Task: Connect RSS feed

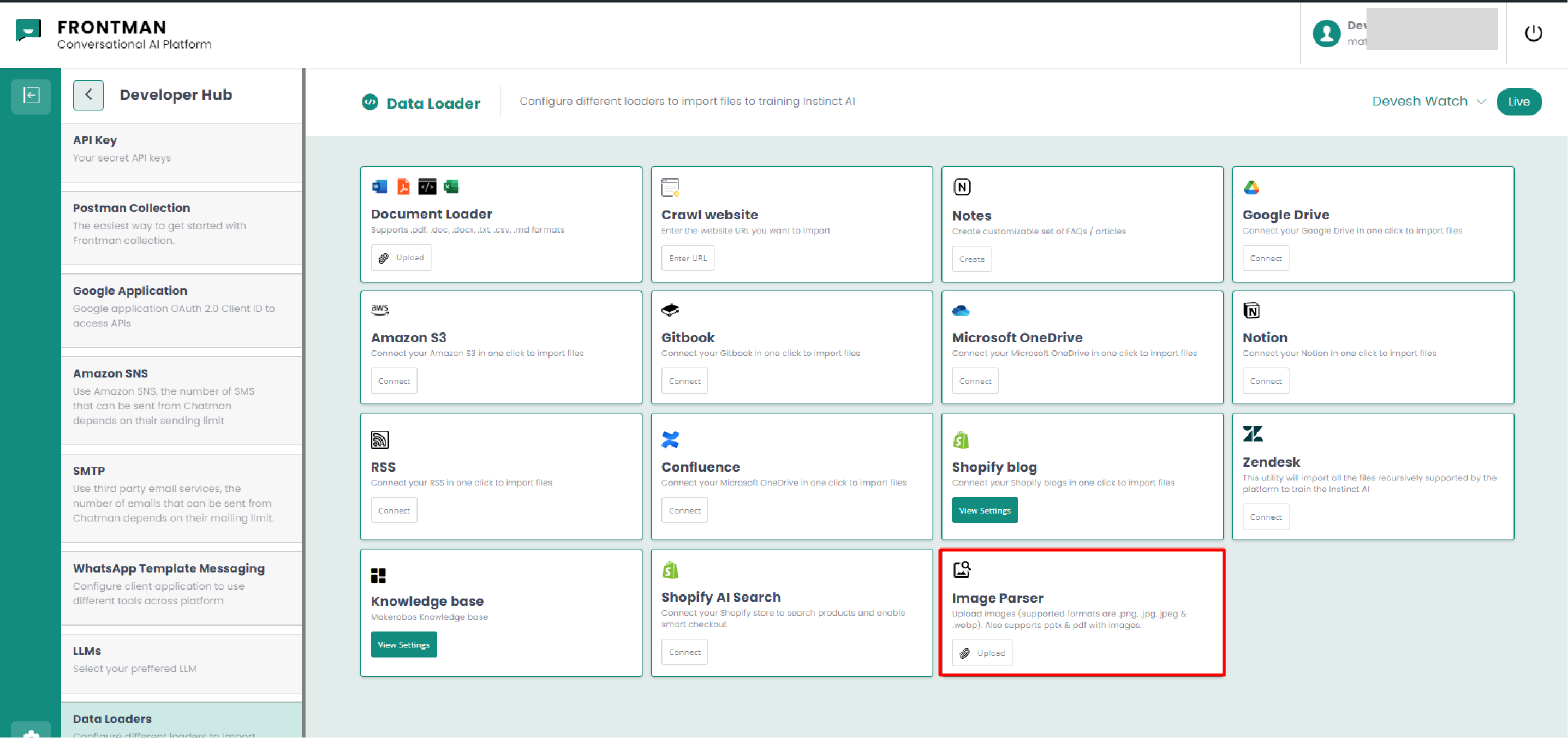Action: (x=394, y=510)
